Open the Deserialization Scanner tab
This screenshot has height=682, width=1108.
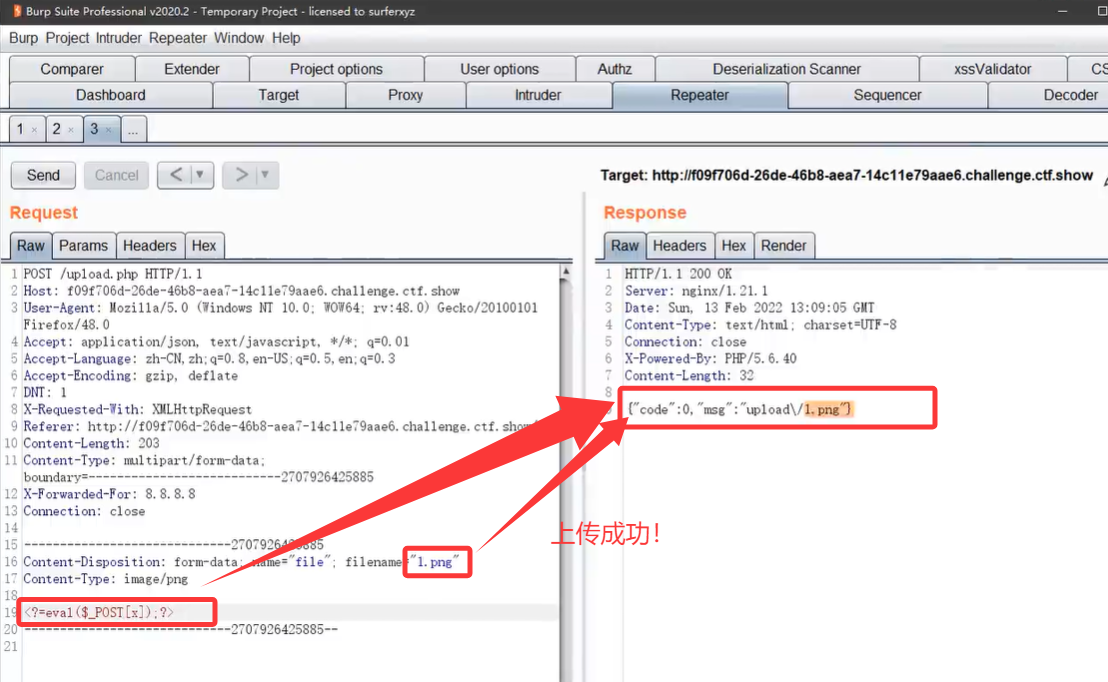[786, 69]
